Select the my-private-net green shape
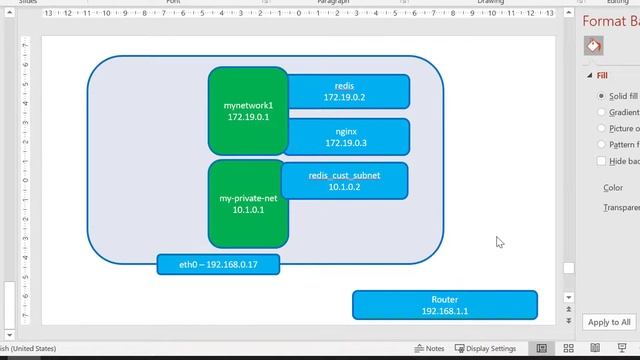Viewport: 640px width, 360px height. [x=248, y=204]
